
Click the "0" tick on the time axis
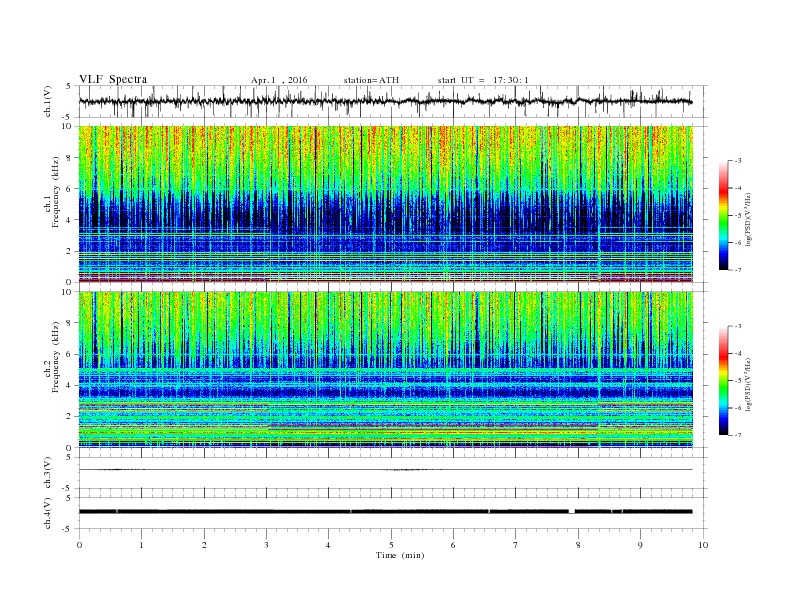click(x=79, y=545)
